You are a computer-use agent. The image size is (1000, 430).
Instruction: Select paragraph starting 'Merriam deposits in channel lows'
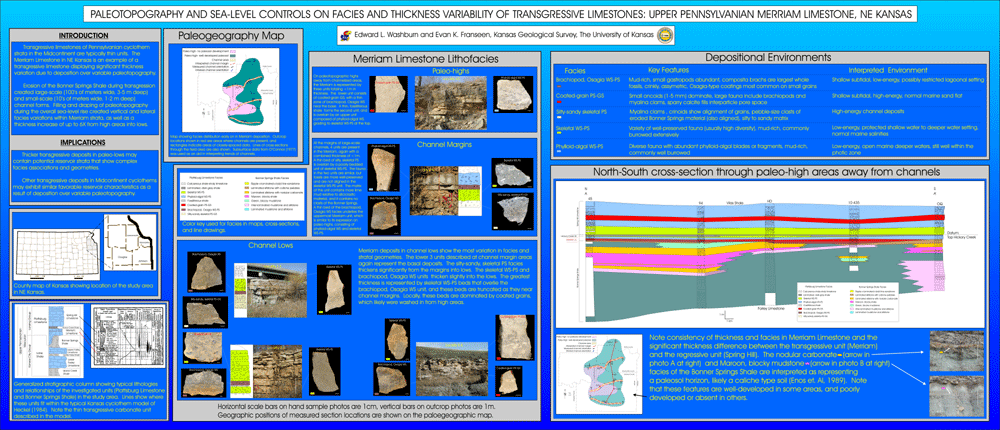[x=446, y=276]
